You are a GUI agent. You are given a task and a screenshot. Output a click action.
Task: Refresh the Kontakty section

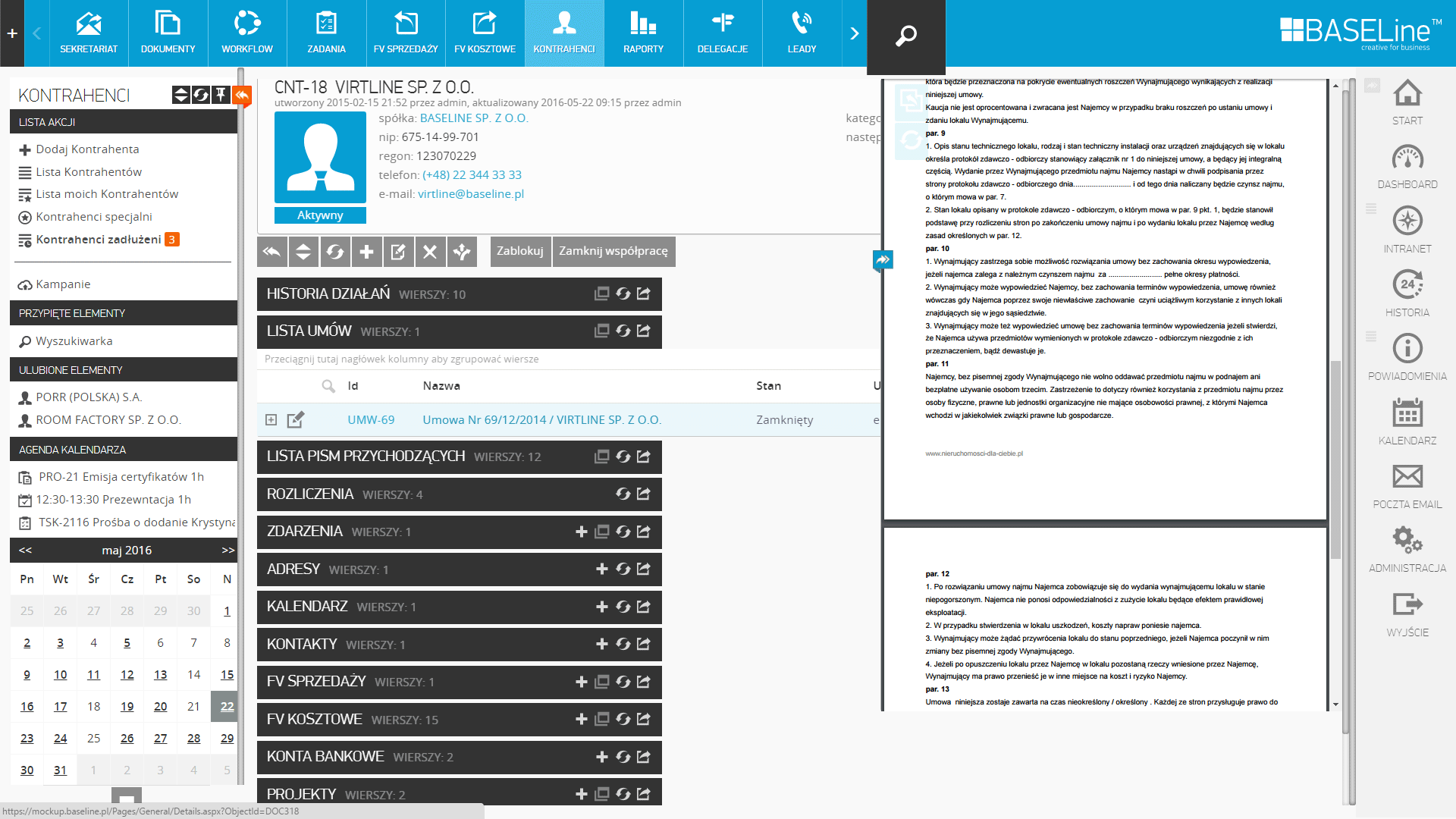tap(623, 645)
